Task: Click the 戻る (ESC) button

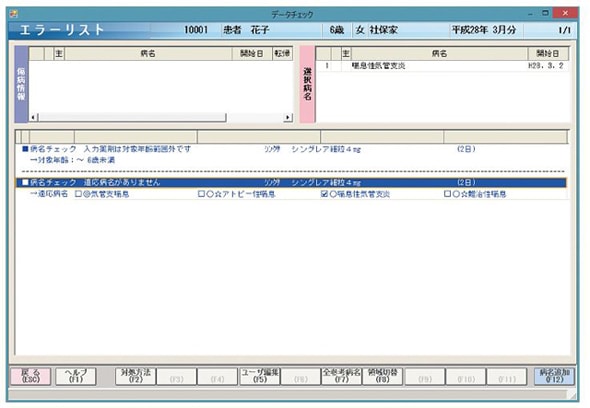Action: point(30,376)
